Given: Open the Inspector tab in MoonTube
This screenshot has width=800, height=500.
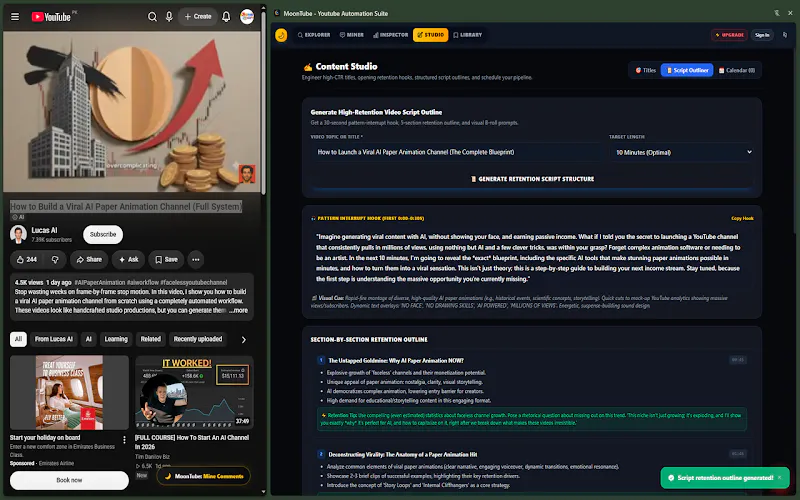Looking at the screenshot, I should tap(390, 35).
